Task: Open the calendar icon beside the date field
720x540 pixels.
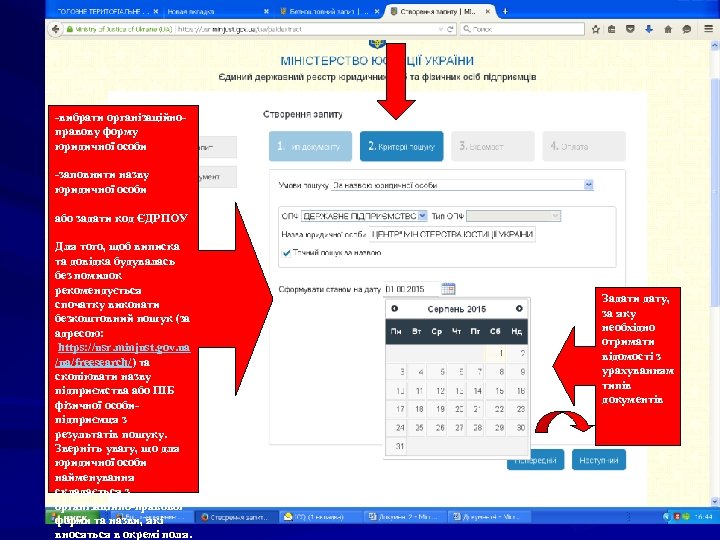Action: (x=448, y=289)
